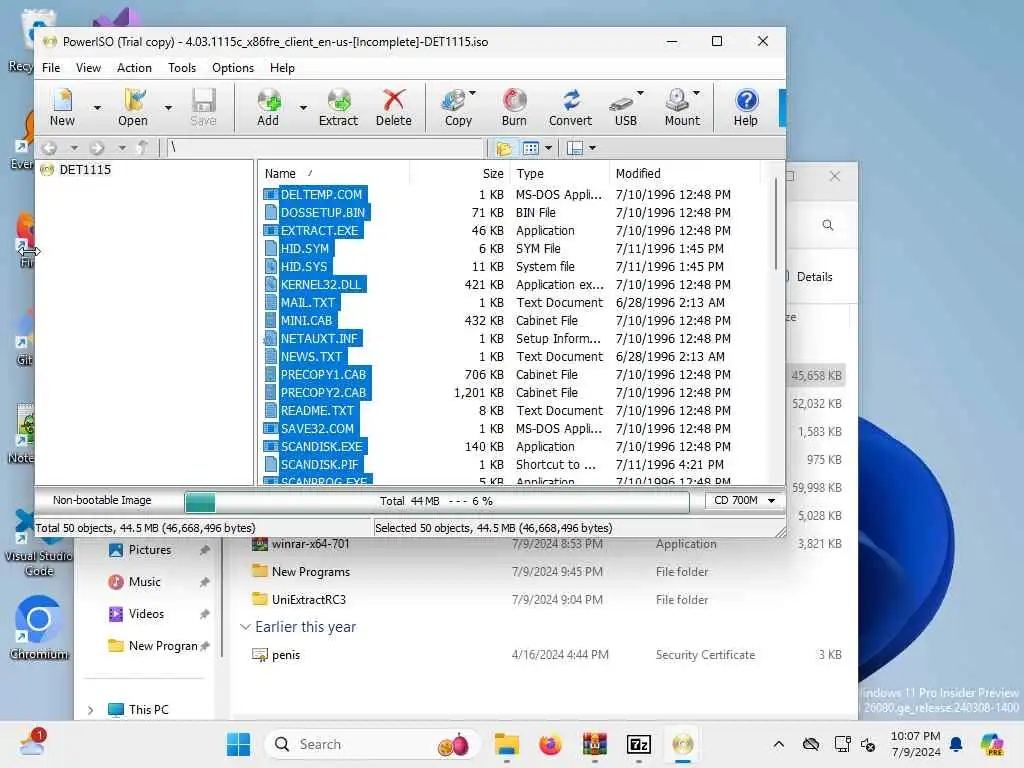Expand the Mount button dropdown arrow
1024x768 pixels.
coord(696,93)
